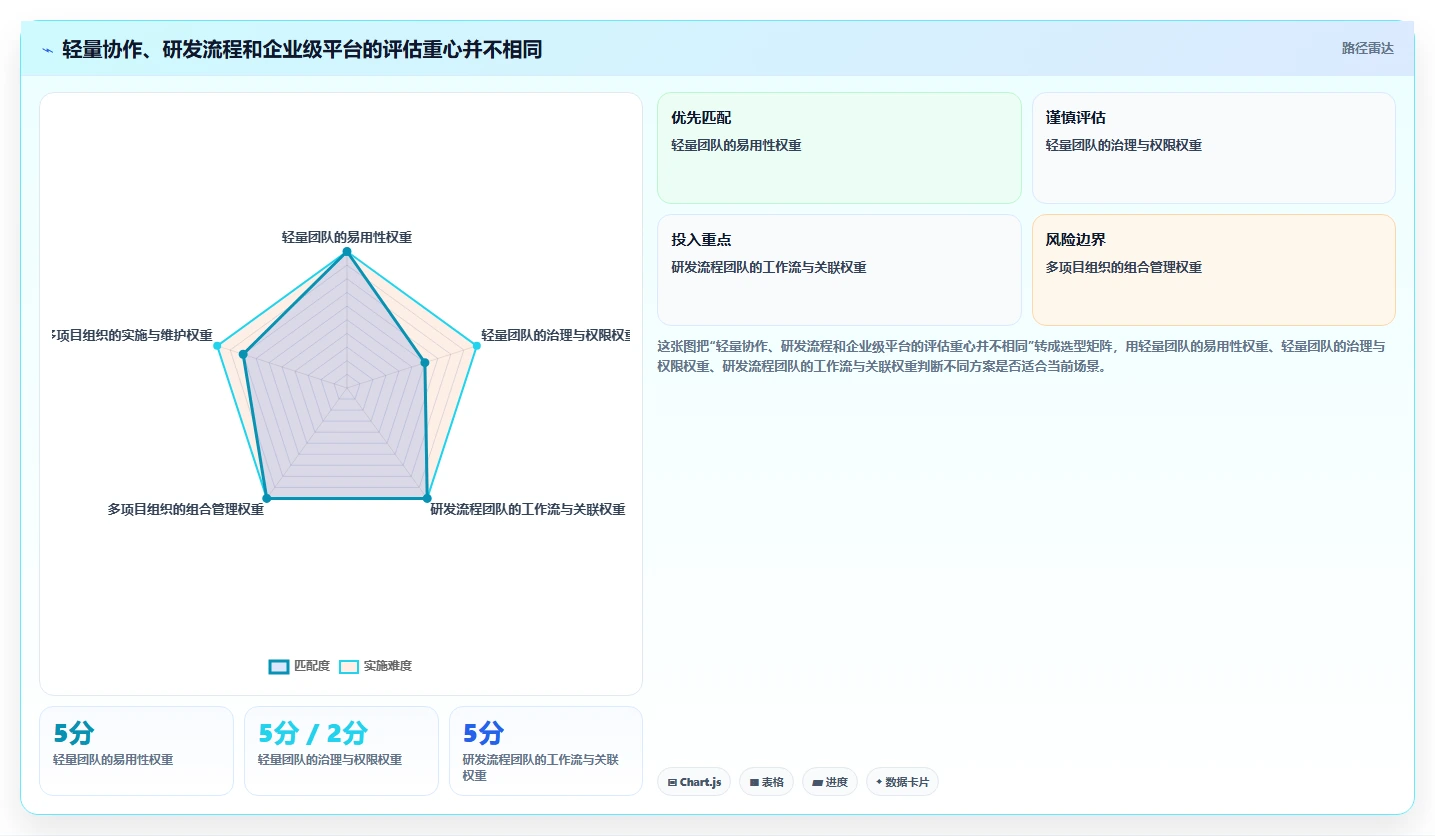Click the 进度 tag icon

point(817,782)
